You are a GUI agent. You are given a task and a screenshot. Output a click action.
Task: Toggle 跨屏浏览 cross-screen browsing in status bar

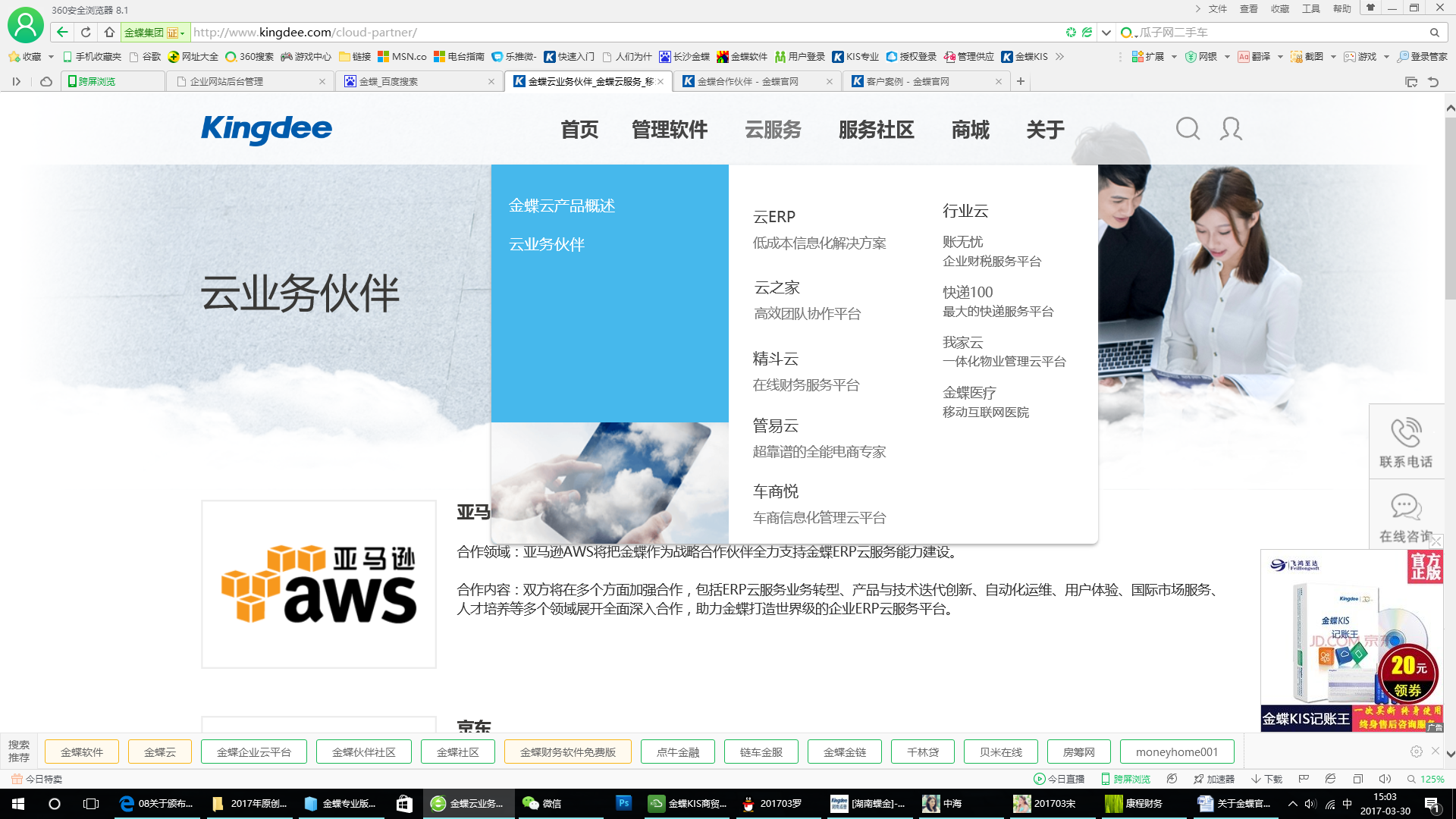(x=1126, y=779)
